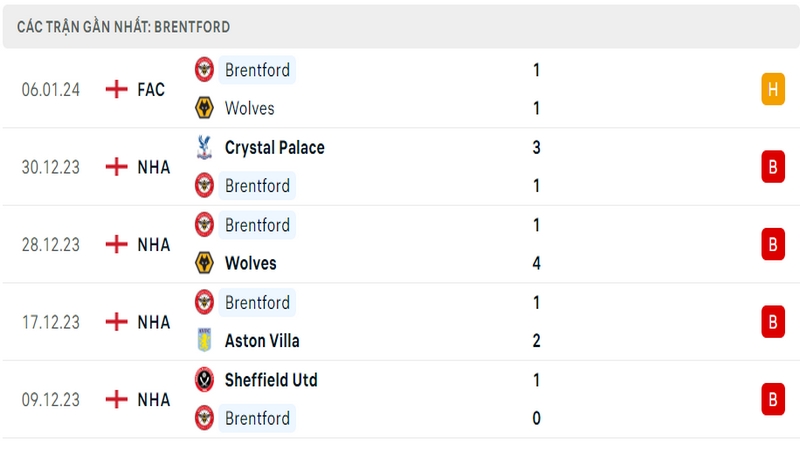Open the Crystal Palace team link

[x=274, y=147]
